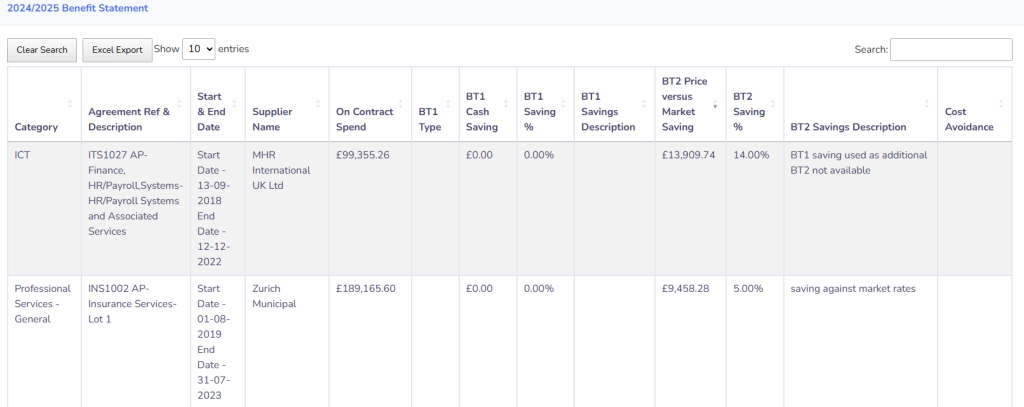The width and height of the screenshot is (1024, 407).
Task: Click On Contract Spend sort icon
Action: [402, 104]
